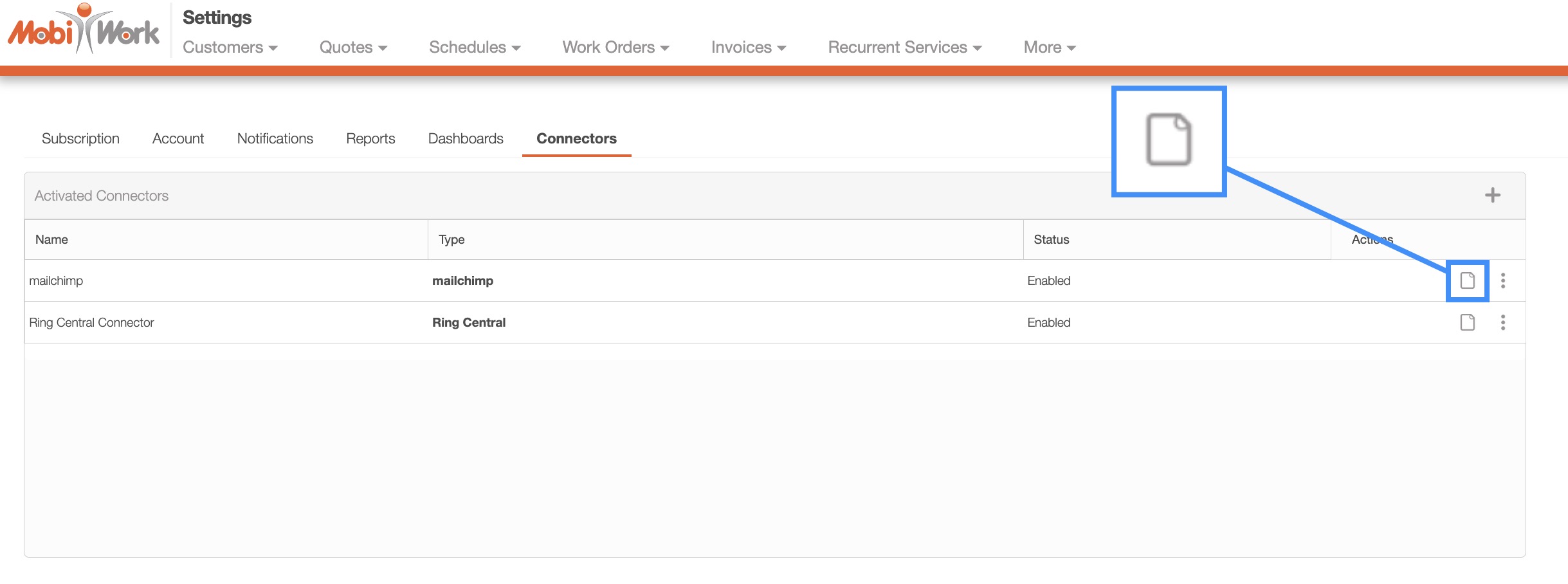Open the mailchimp connector document icon
1568x584 pixels.
pyautogui.click(x=1467, y=280)
